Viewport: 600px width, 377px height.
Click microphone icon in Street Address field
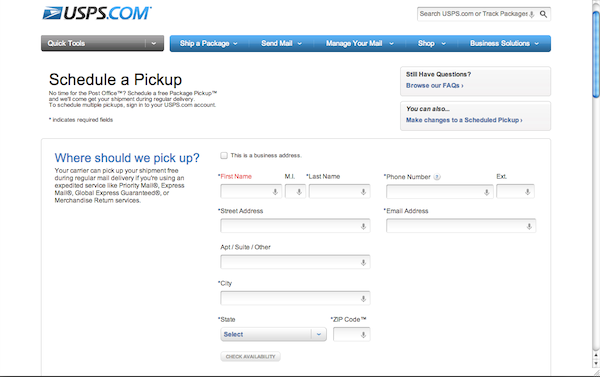[363, 226]
